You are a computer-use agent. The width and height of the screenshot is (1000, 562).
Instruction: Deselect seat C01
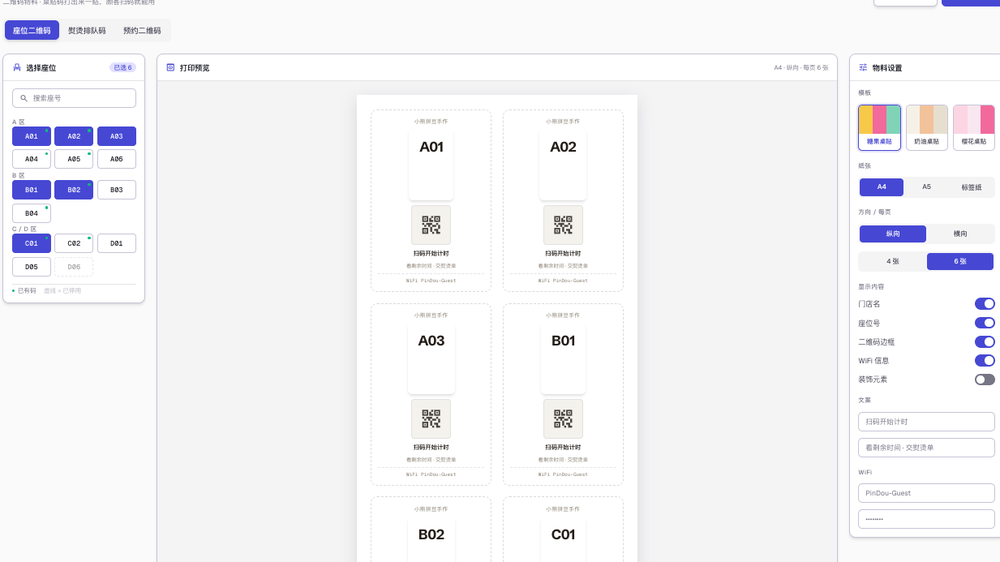point(31,243)
